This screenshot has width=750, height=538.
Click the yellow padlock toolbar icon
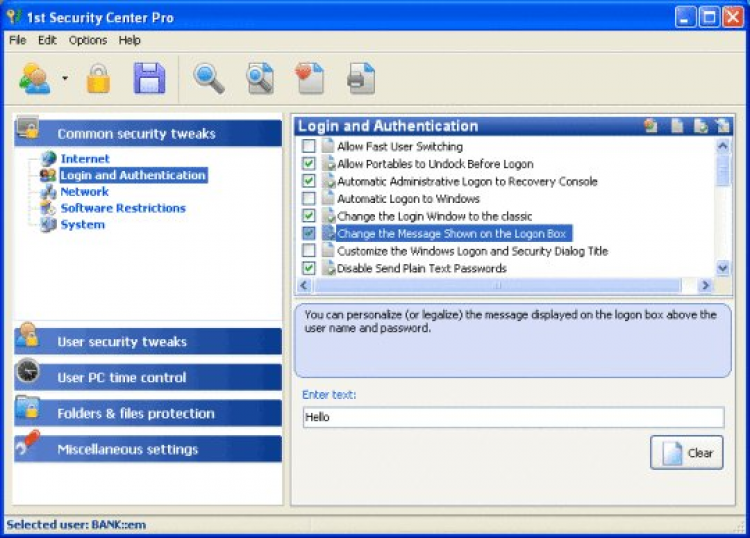tap(98, 78)
